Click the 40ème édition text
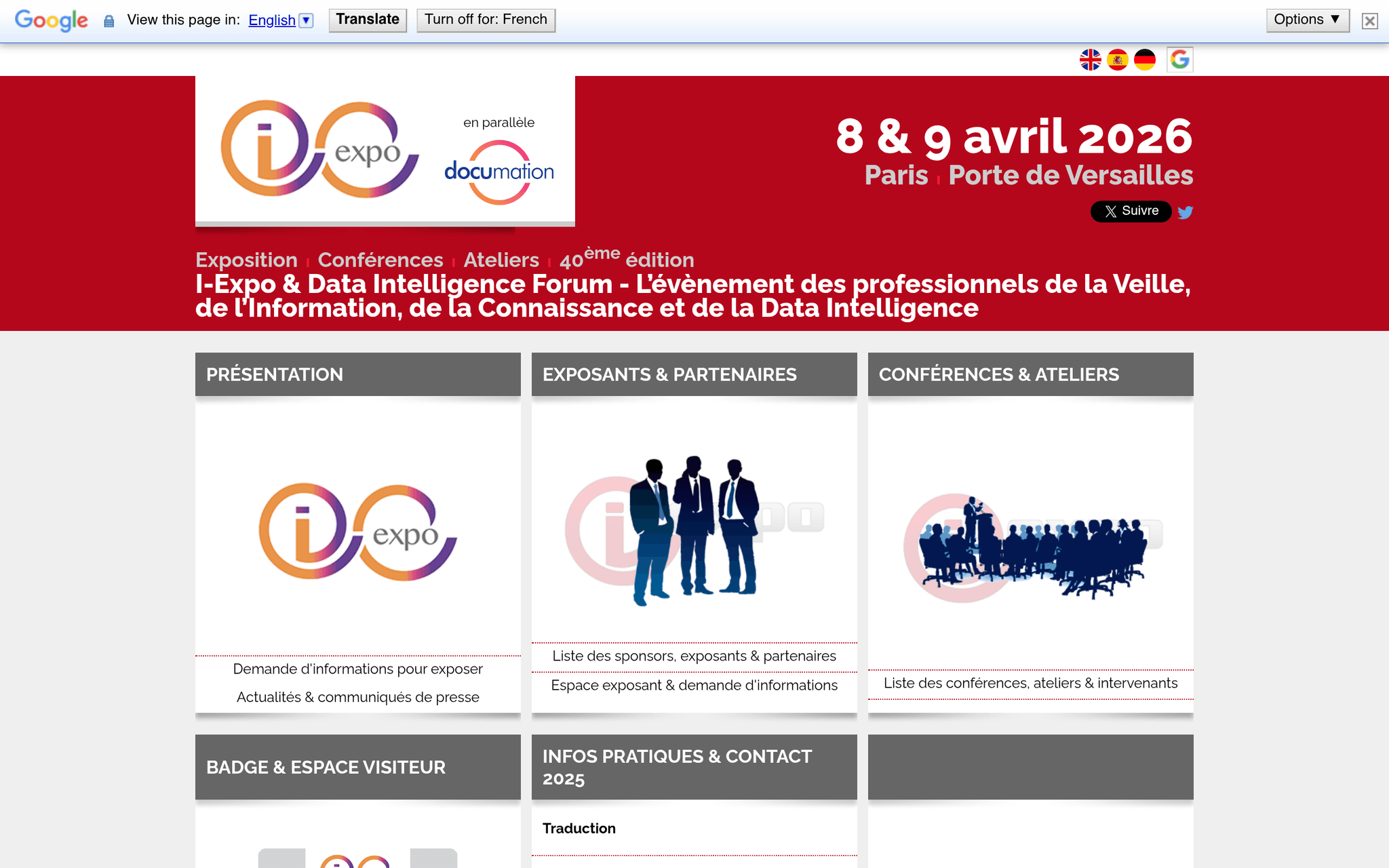The width and height of the screenshot is (1389, 868). [627, 258]
